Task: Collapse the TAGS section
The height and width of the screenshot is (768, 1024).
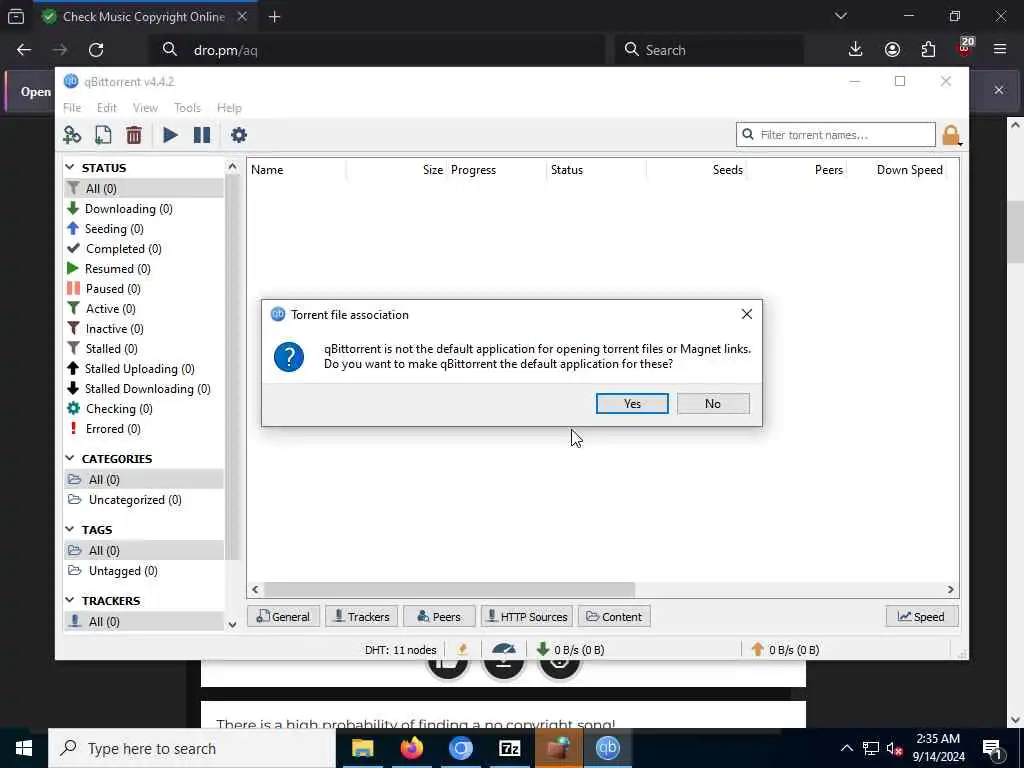Action: coord(70,529)
